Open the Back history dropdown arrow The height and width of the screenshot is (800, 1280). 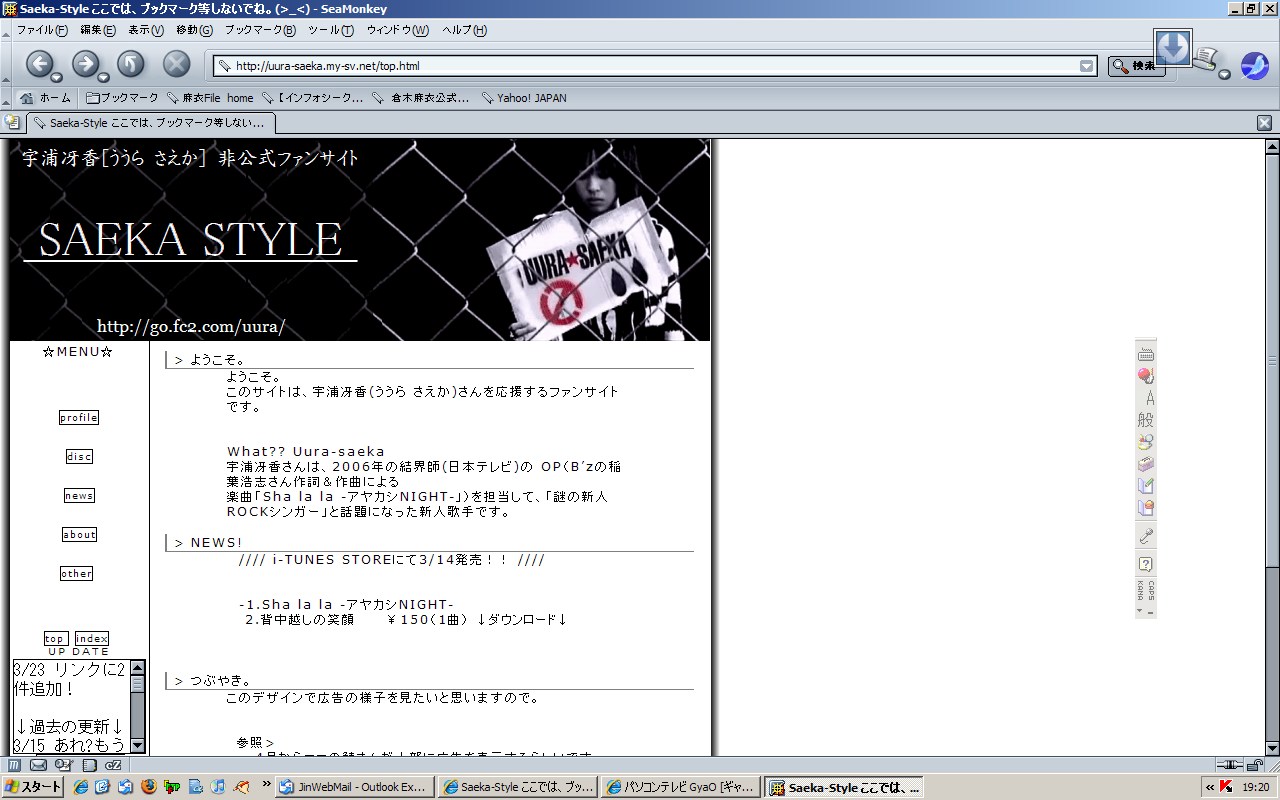[x=57, y=77]
